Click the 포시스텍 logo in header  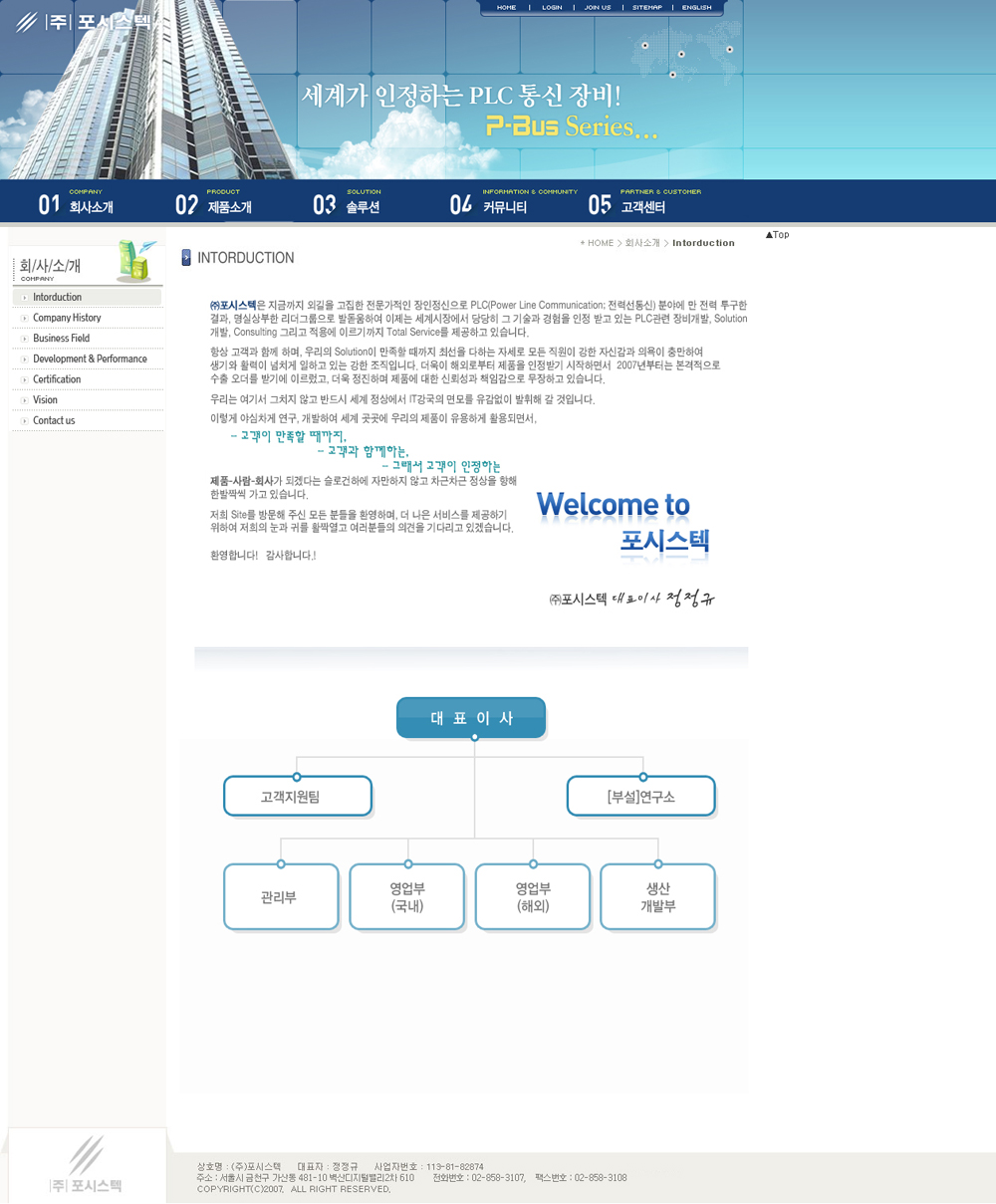(92, 22)
